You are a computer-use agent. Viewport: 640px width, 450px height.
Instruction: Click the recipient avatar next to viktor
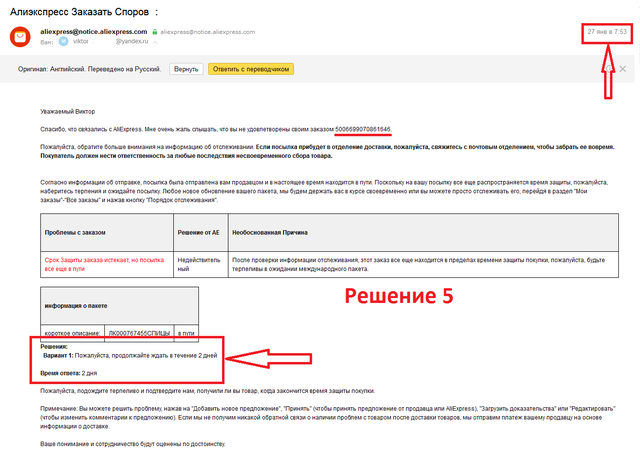[x=63, y=41]
